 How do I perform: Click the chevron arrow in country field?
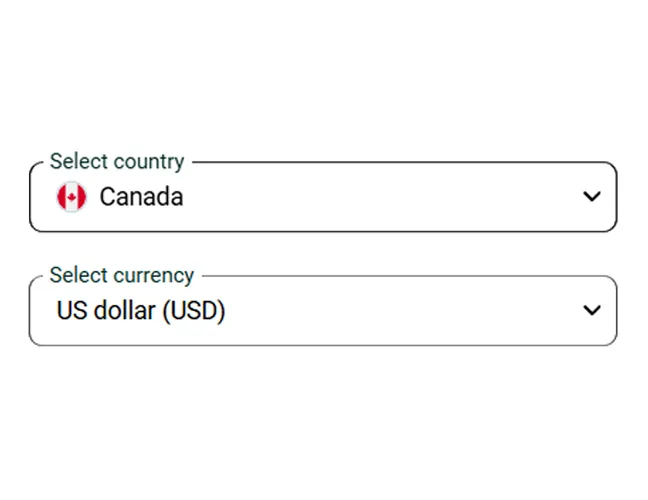pyautogui.click(x=592, y=197)
